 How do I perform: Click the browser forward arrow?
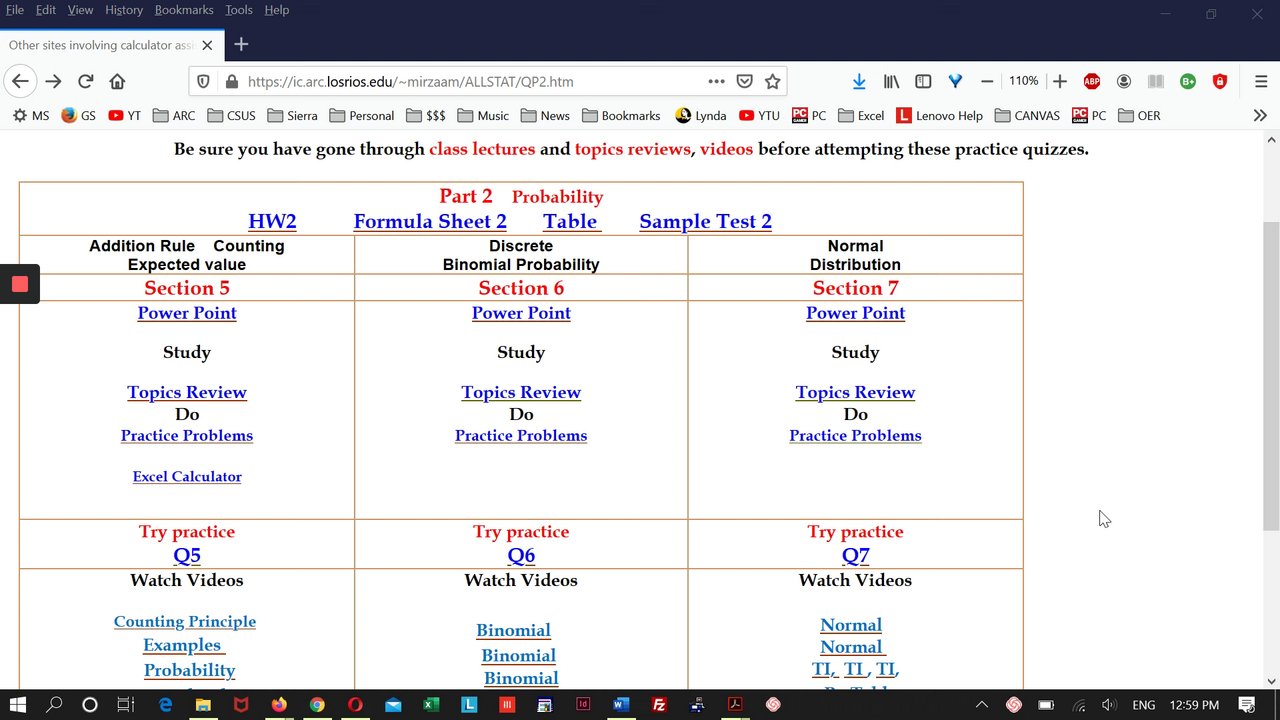click(53, 81)
